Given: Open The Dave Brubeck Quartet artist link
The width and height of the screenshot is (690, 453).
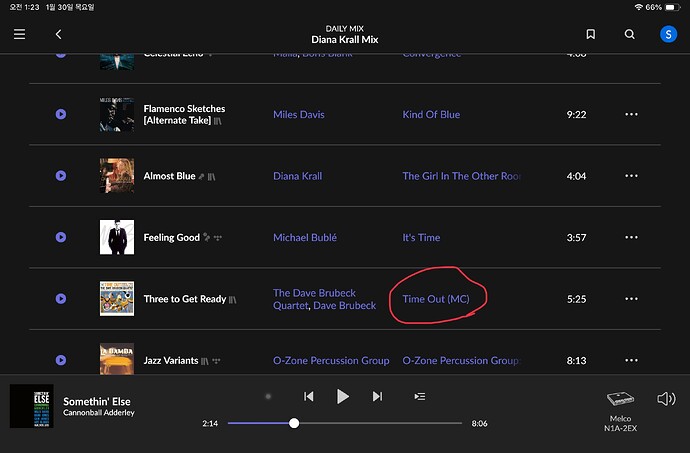Looking at the screenshot, I should pos(314,299).
